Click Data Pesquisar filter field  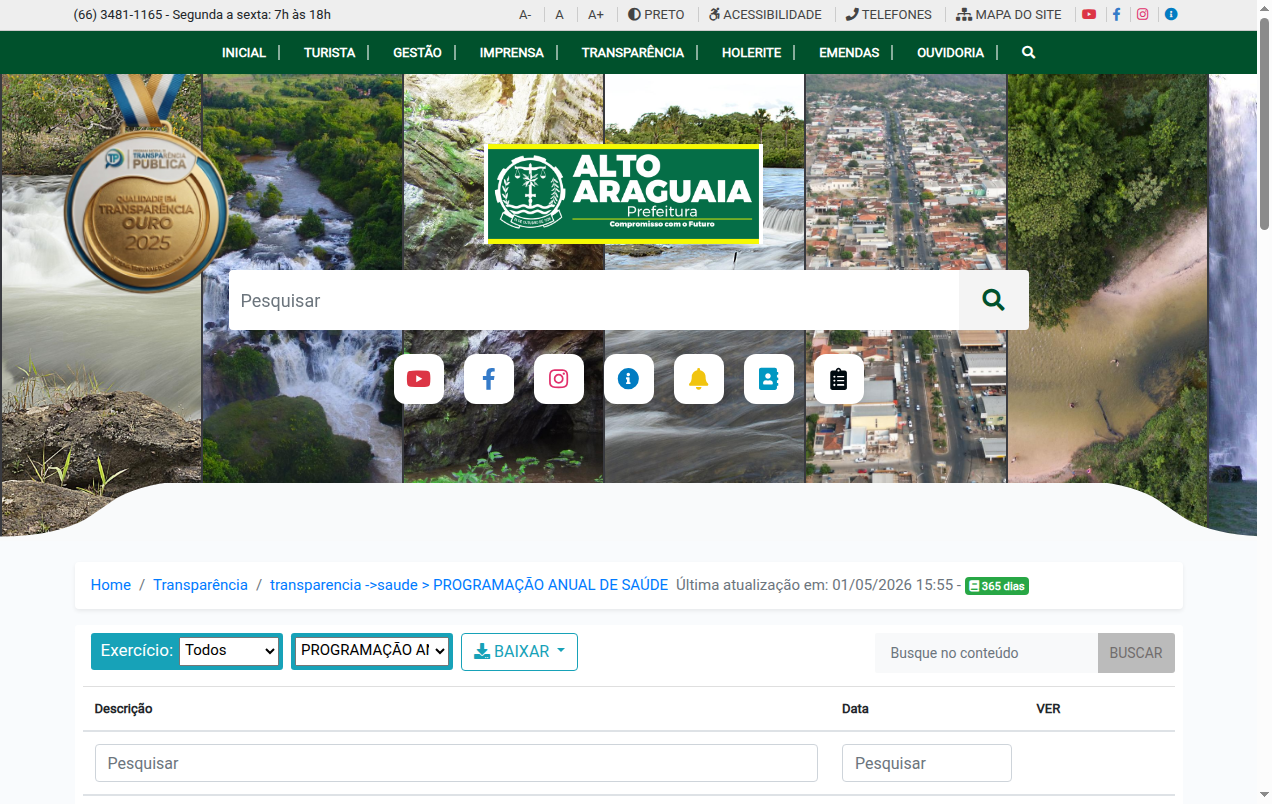click(x=927, y=763)
